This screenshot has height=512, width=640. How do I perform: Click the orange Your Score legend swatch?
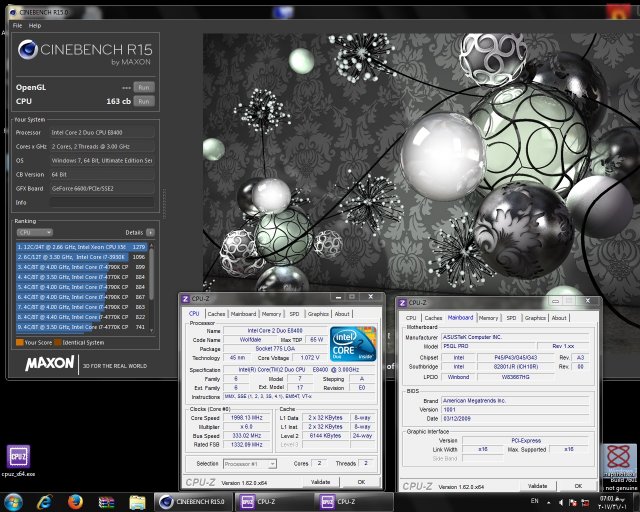coord(18,342)
